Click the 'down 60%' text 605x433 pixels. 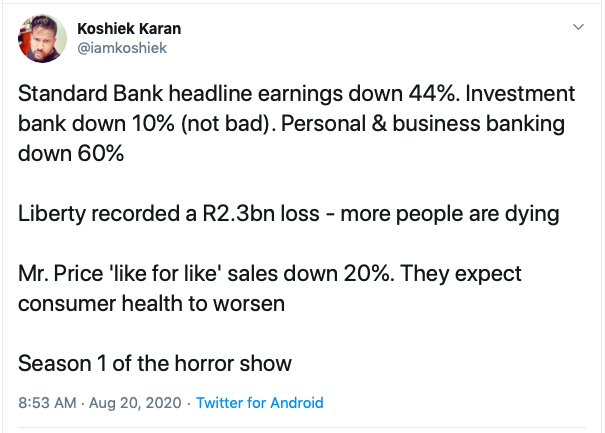[x=71, y=154]
